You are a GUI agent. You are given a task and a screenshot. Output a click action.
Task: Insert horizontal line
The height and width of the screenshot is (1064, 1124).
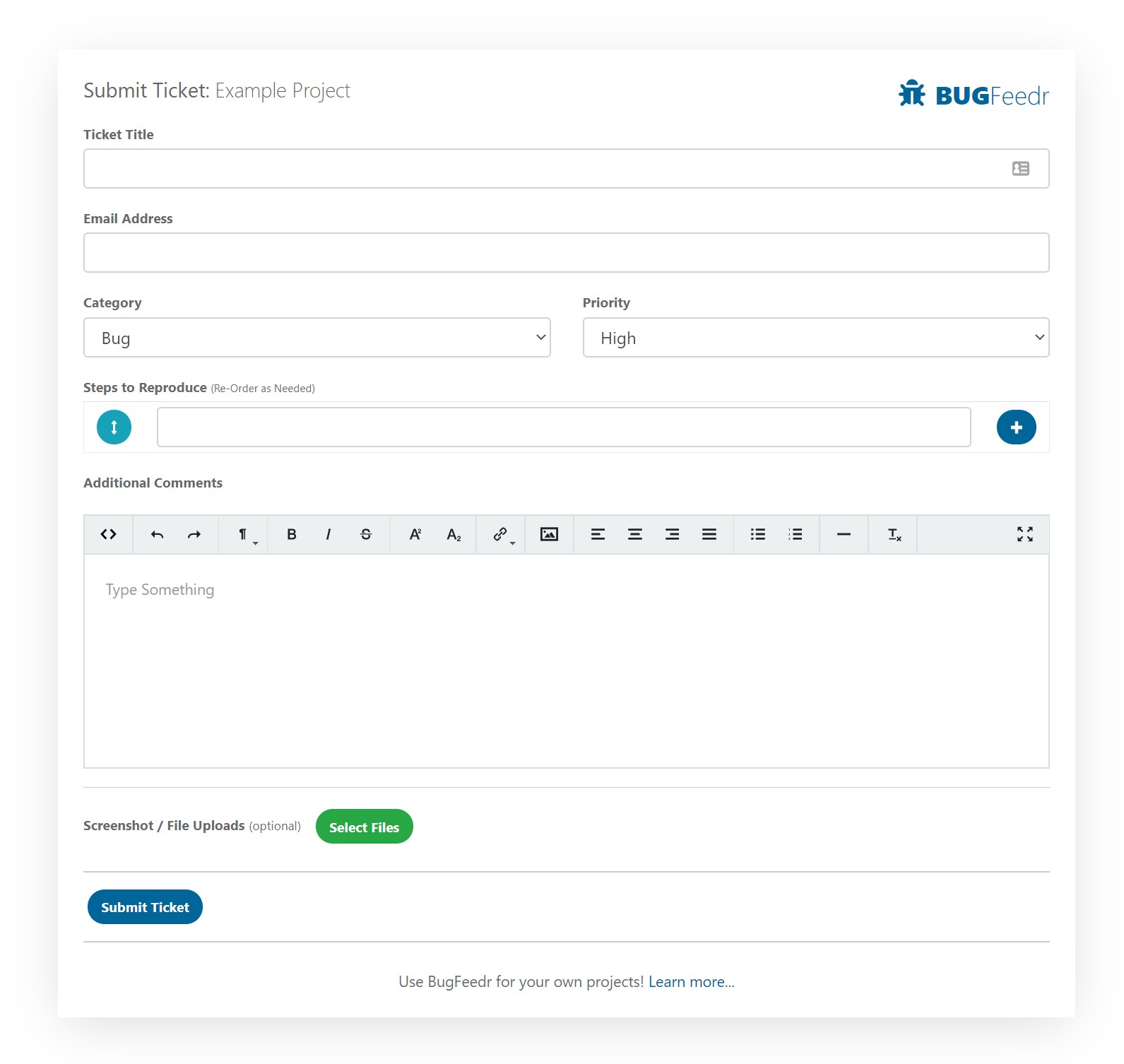click(844, 534)
